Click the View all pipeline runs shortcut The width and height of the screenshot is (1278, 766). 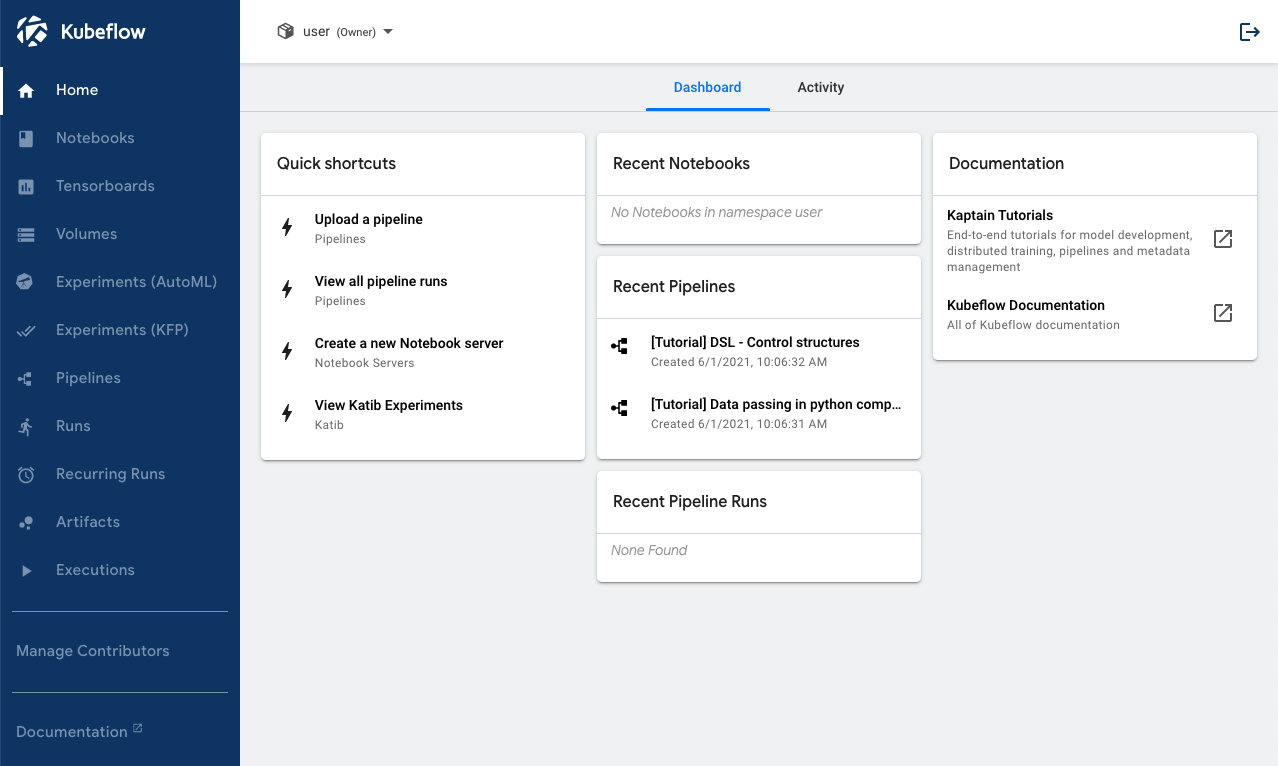coord(423,289)
